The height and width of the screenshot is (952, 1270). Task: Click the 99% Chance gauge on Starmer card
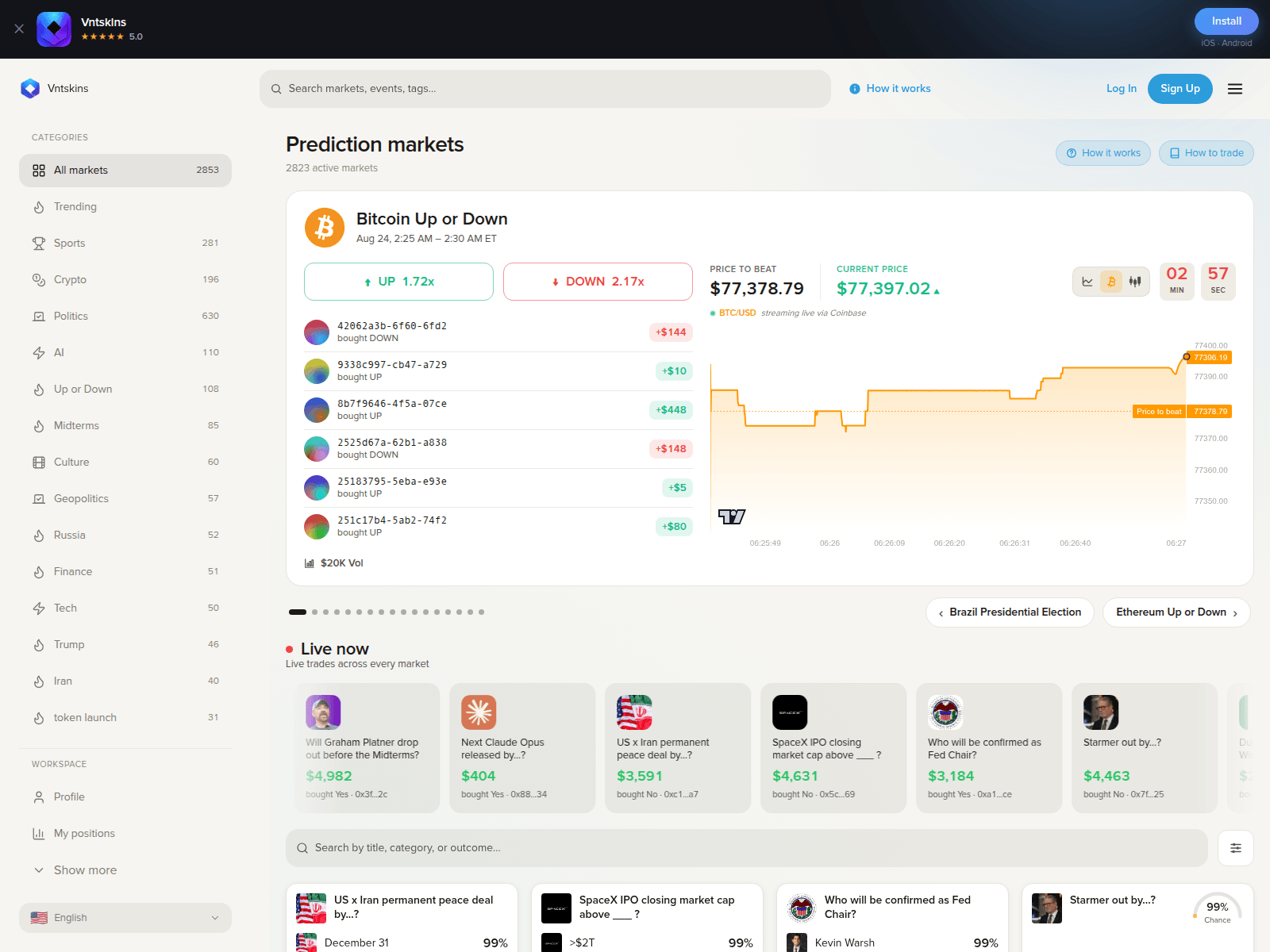coord(1218,909)
